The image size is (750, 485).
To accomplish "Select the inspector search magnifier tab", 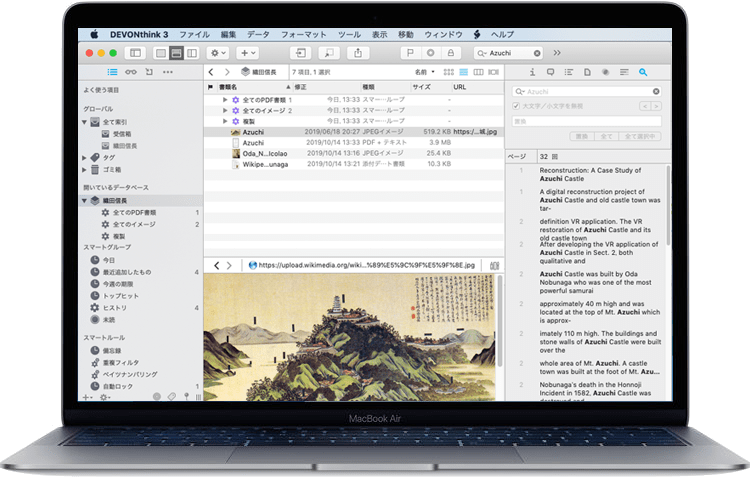I will pos(643,72).
